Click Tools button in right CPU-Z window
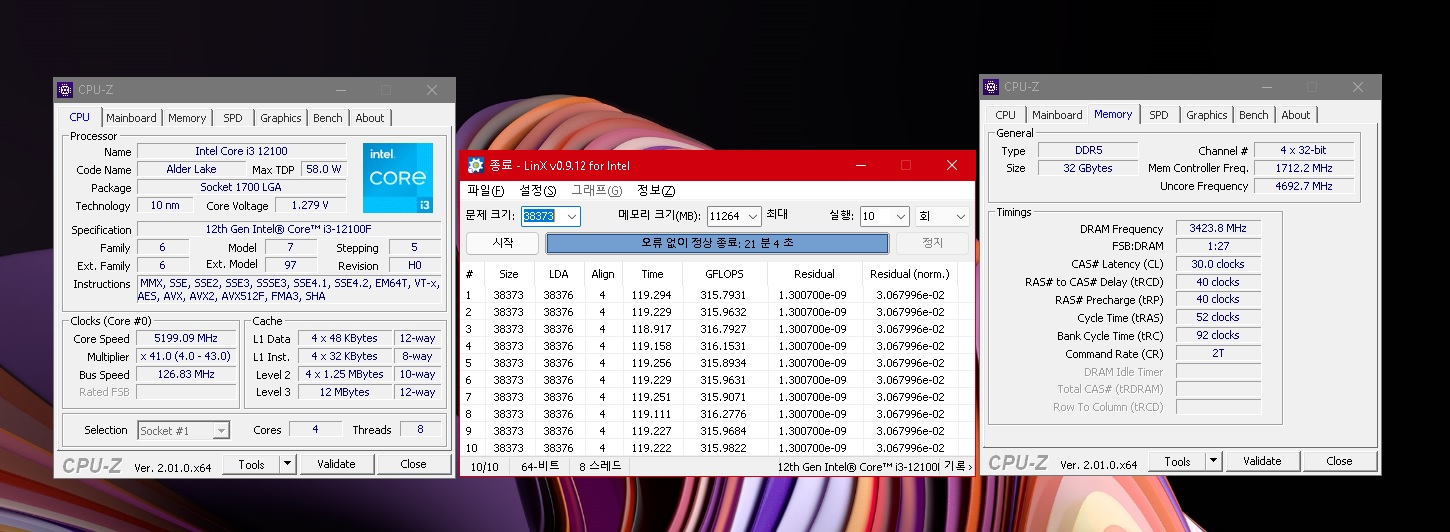Screen dimensions: 1450x532 pos(1177,461)
